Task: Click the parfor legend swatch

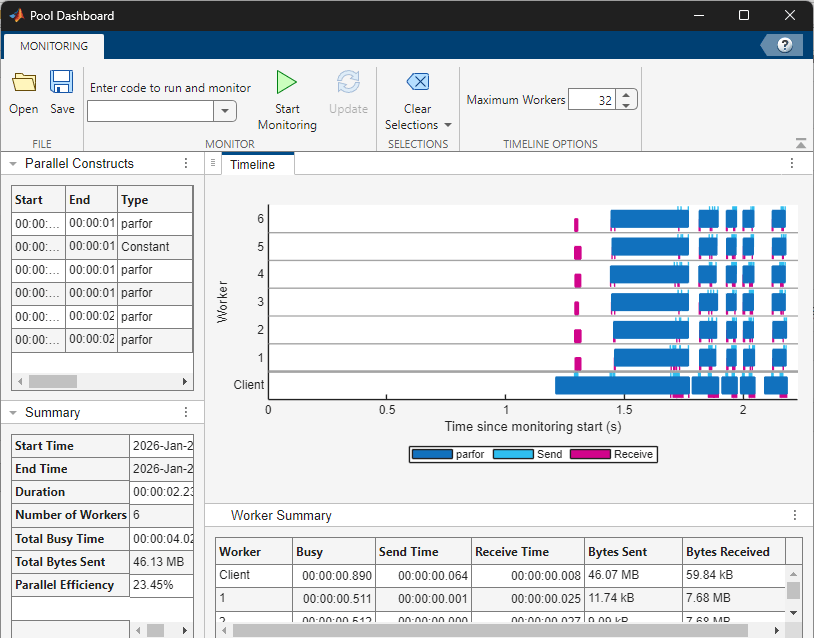Action: [432, 454]
